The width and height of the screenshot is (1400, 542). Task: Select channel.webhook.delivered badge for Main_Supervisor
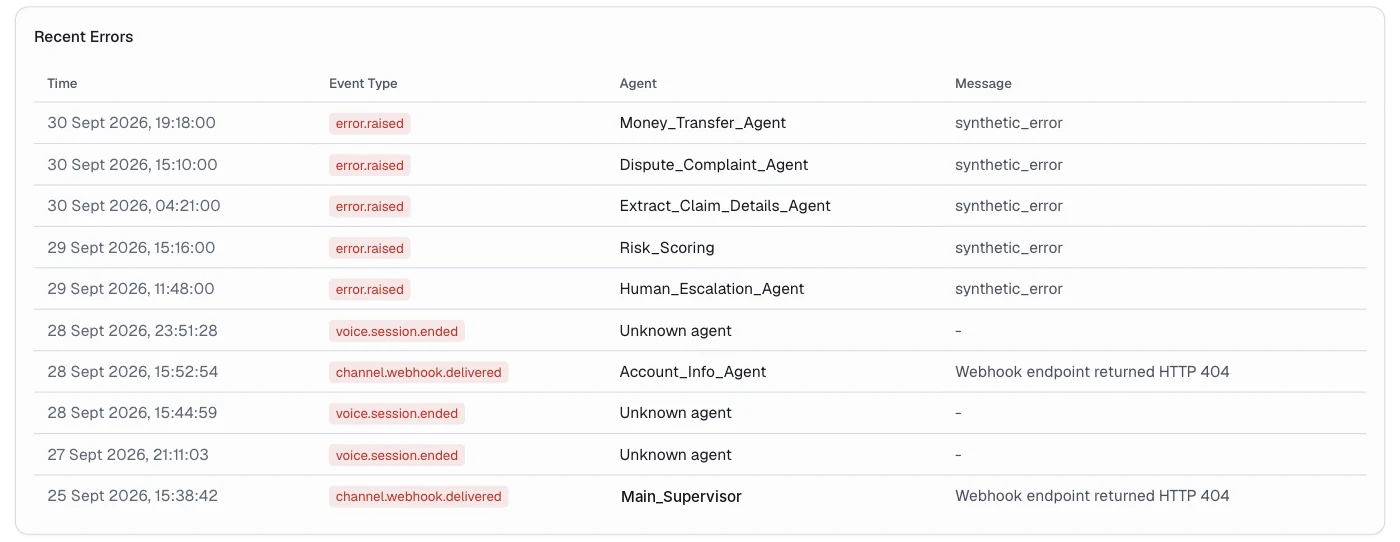(418, 496)
